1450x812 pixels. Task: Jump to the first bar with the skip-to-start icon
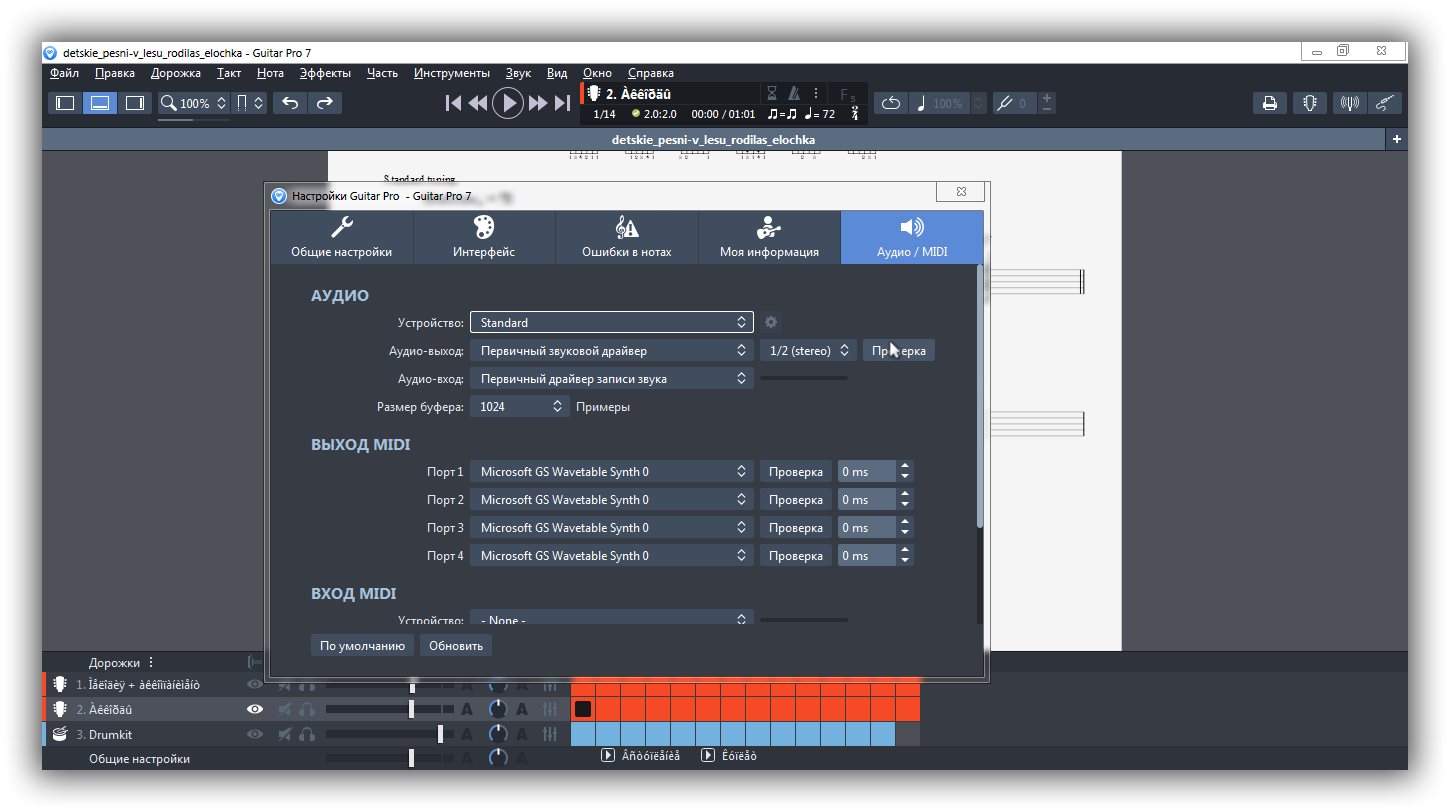tap(453, 103)
